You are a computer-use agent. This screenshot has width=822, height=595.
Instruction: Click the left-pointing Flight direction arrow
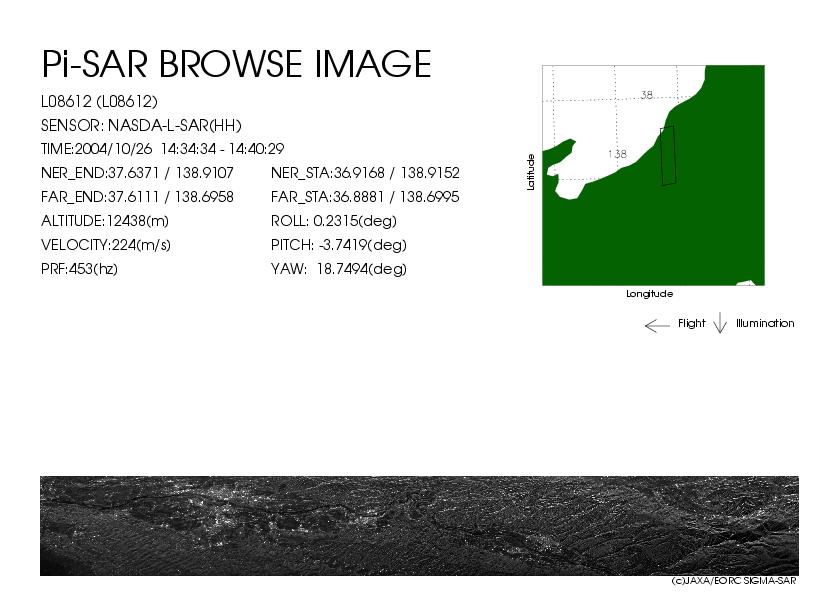tap(657, 326)
